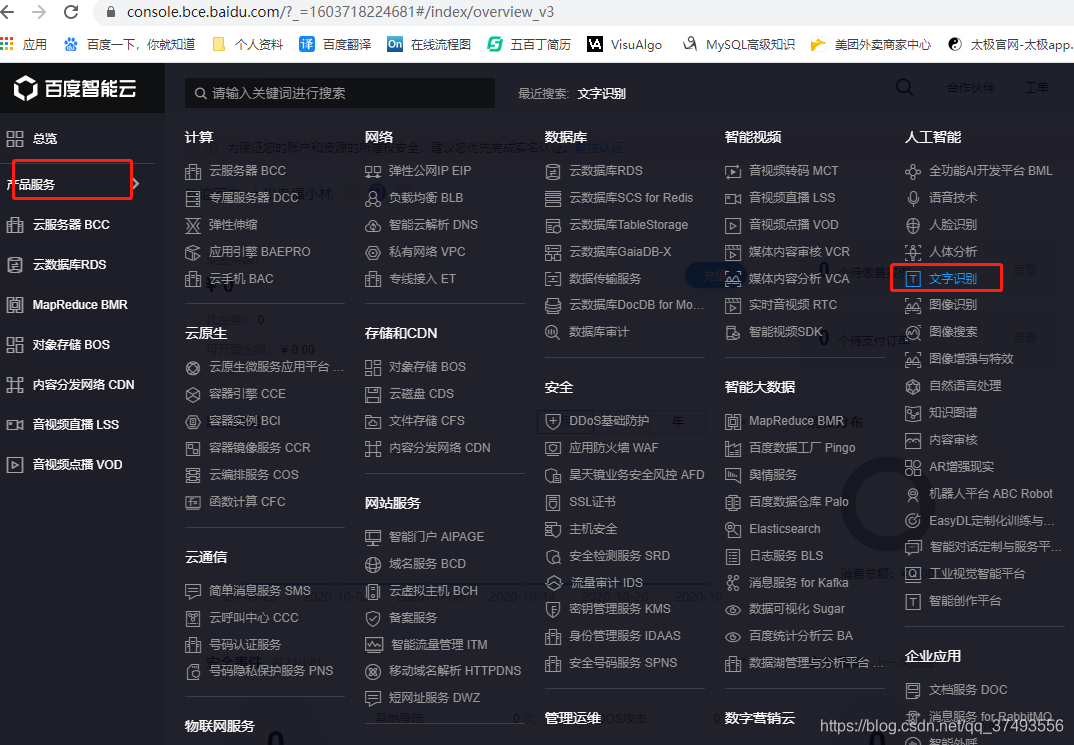Viewport: 1074px width, 745px height.
Task: Click the browser reload icon
Action: tap(71, 12)
